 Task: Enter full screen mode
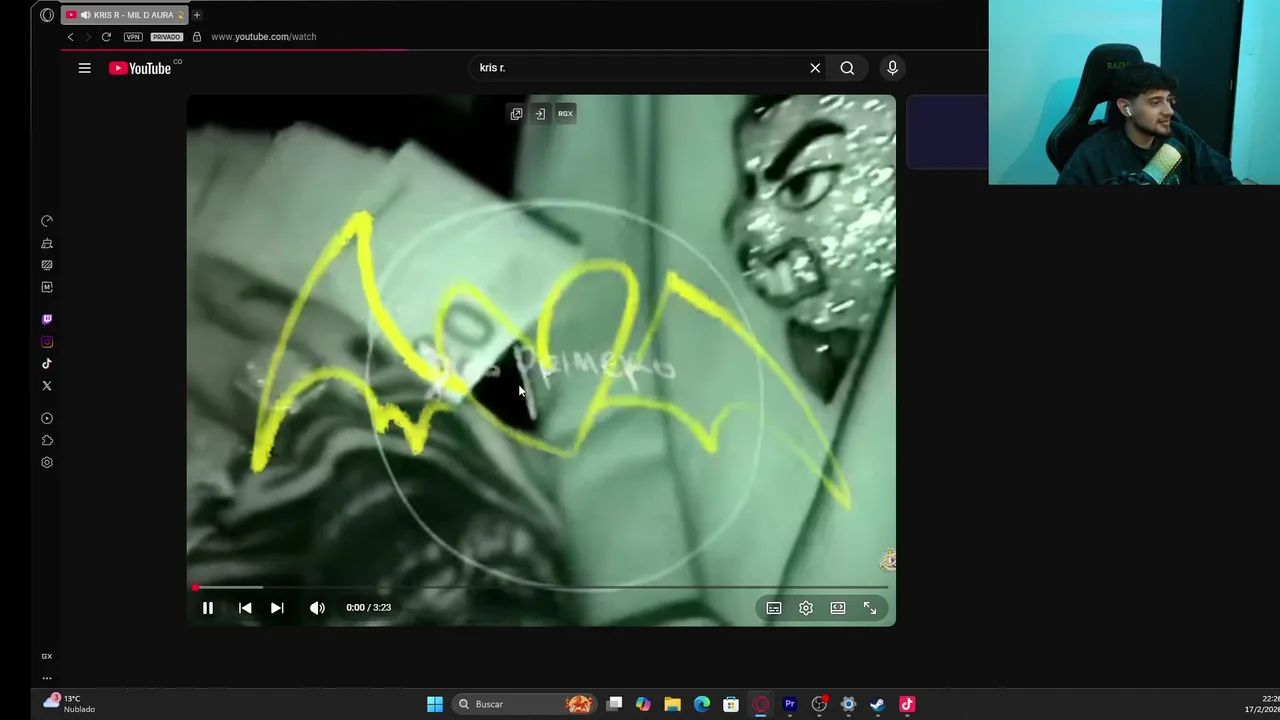point(870,608)
